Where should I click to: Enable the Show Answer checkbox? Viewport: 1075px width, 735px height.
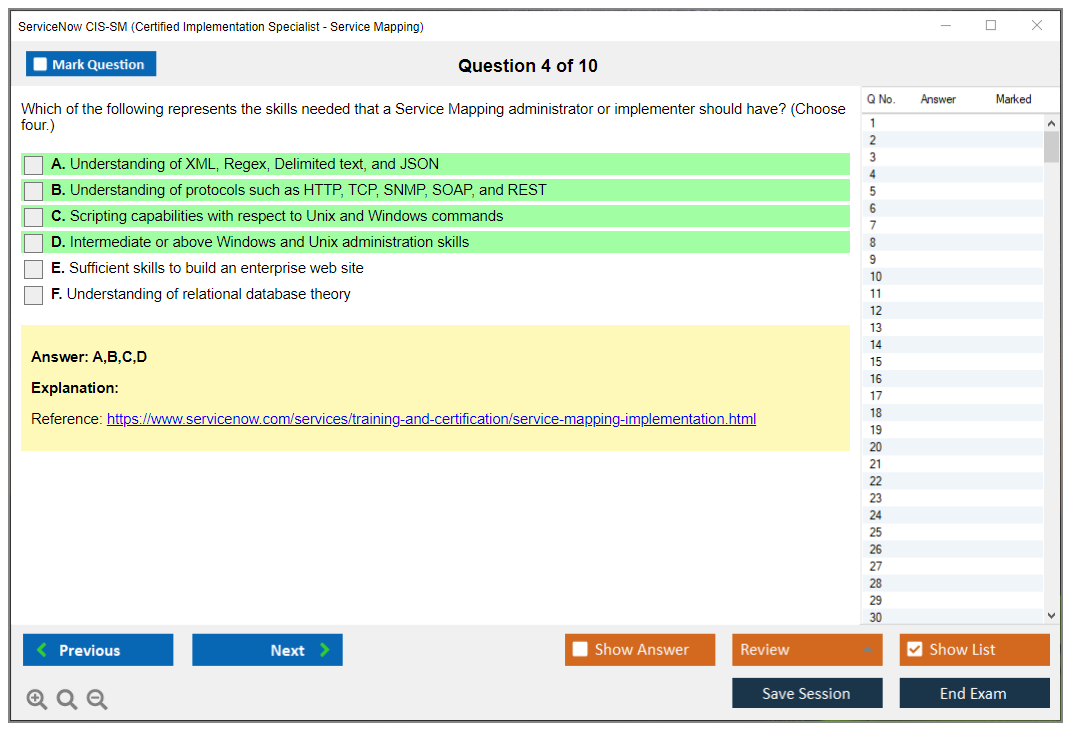click(x=581, y=650)
